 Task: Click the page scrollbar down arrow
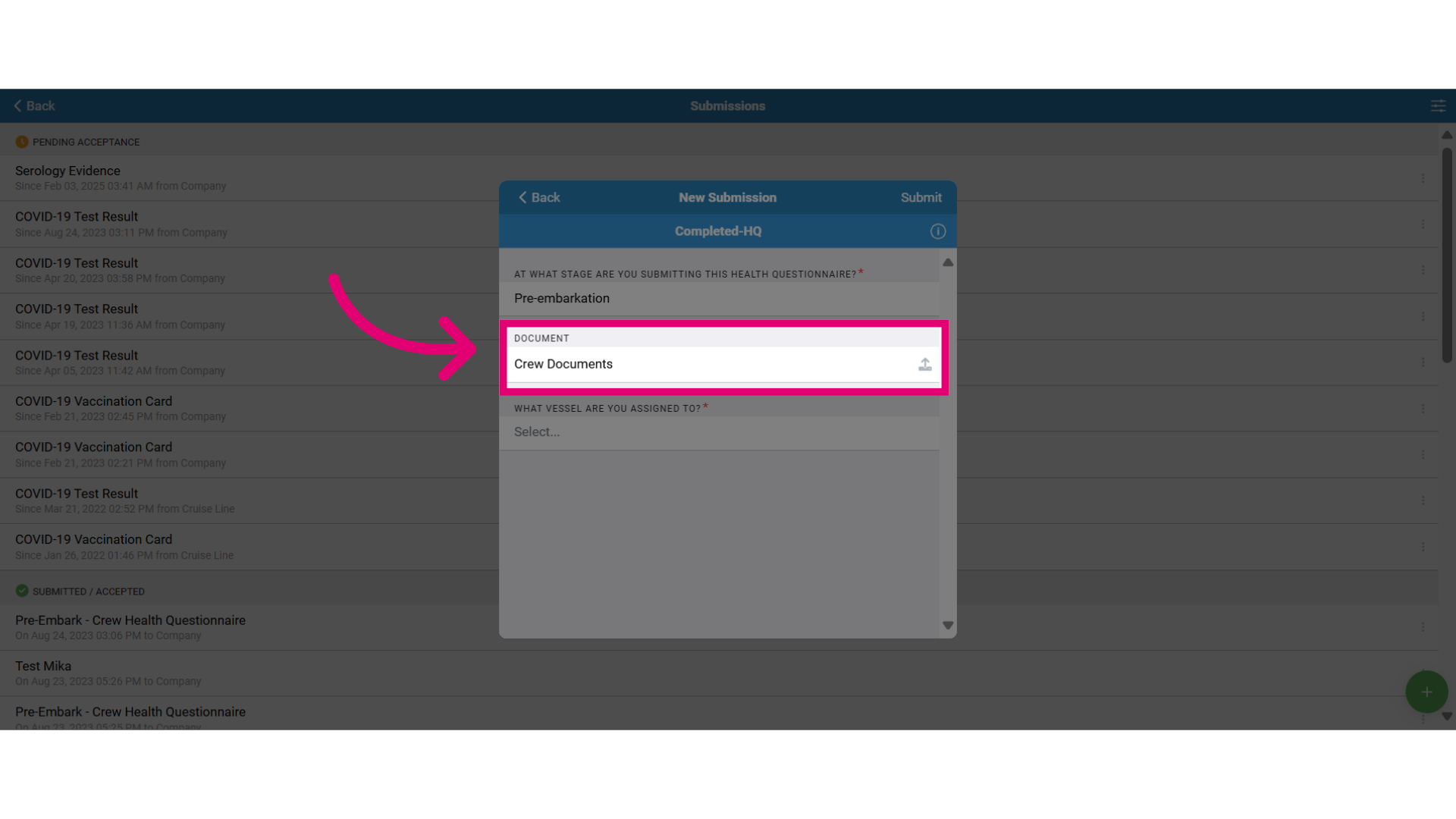pyautogui.click(x=1447, y=716)
